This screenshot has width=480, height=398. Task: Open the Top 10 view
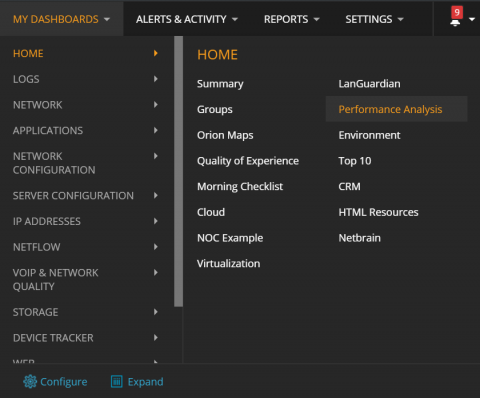355,161
